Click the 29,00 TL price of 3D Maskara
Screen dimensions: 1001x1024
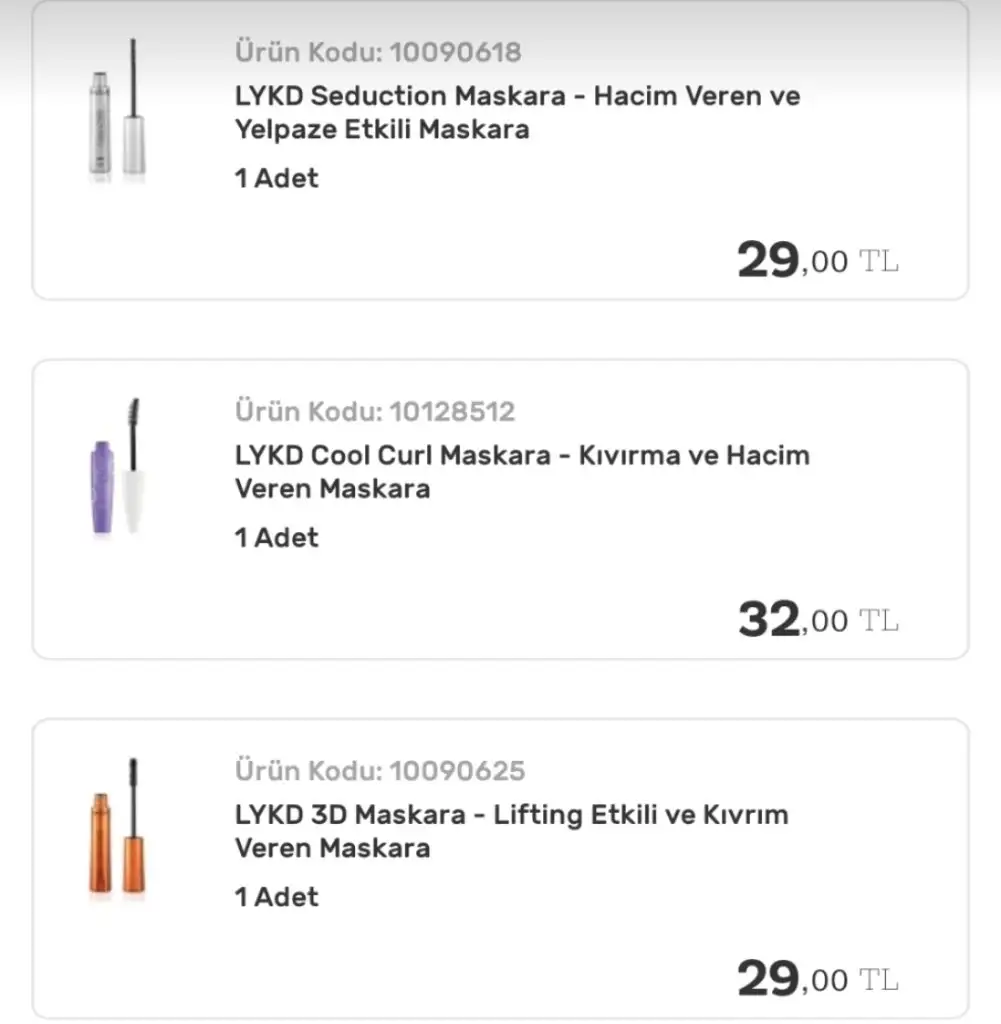coord(816,979)
